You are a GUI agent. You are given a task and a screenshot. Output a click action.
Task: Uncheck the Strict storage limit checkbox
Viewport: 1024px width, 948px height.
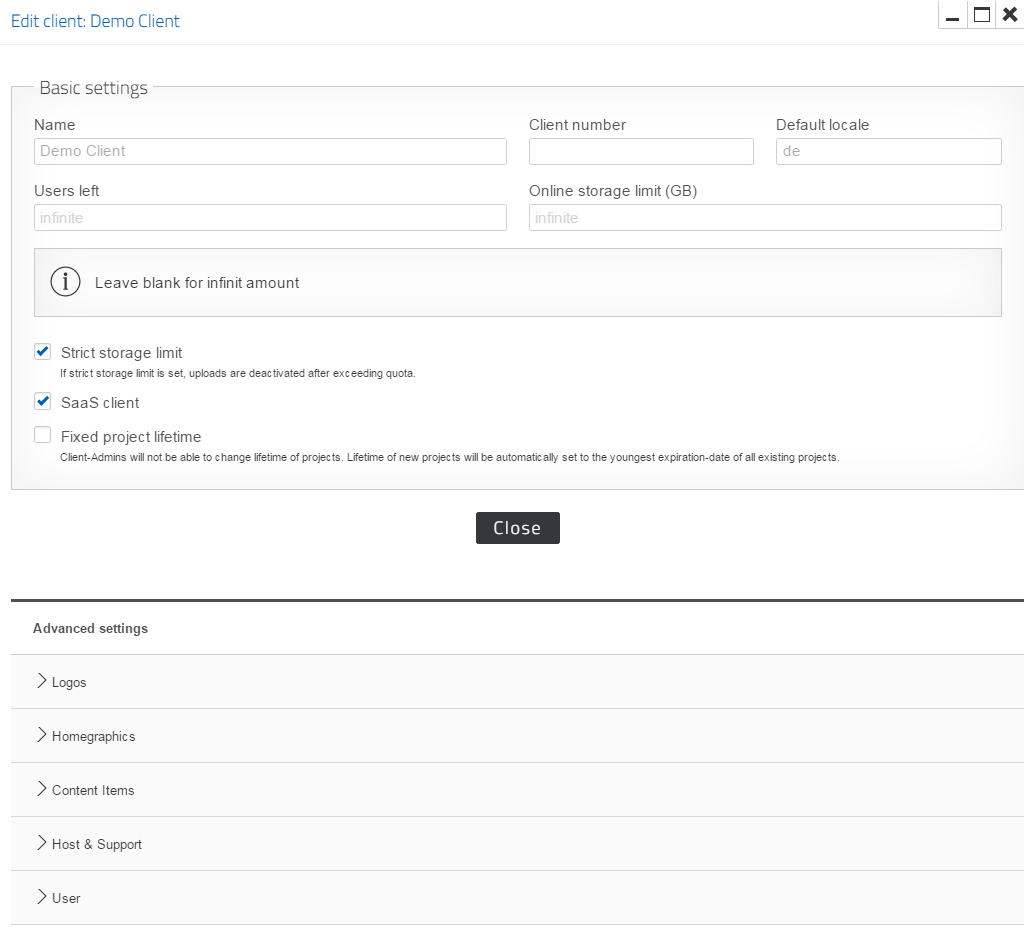click(42, 352)
